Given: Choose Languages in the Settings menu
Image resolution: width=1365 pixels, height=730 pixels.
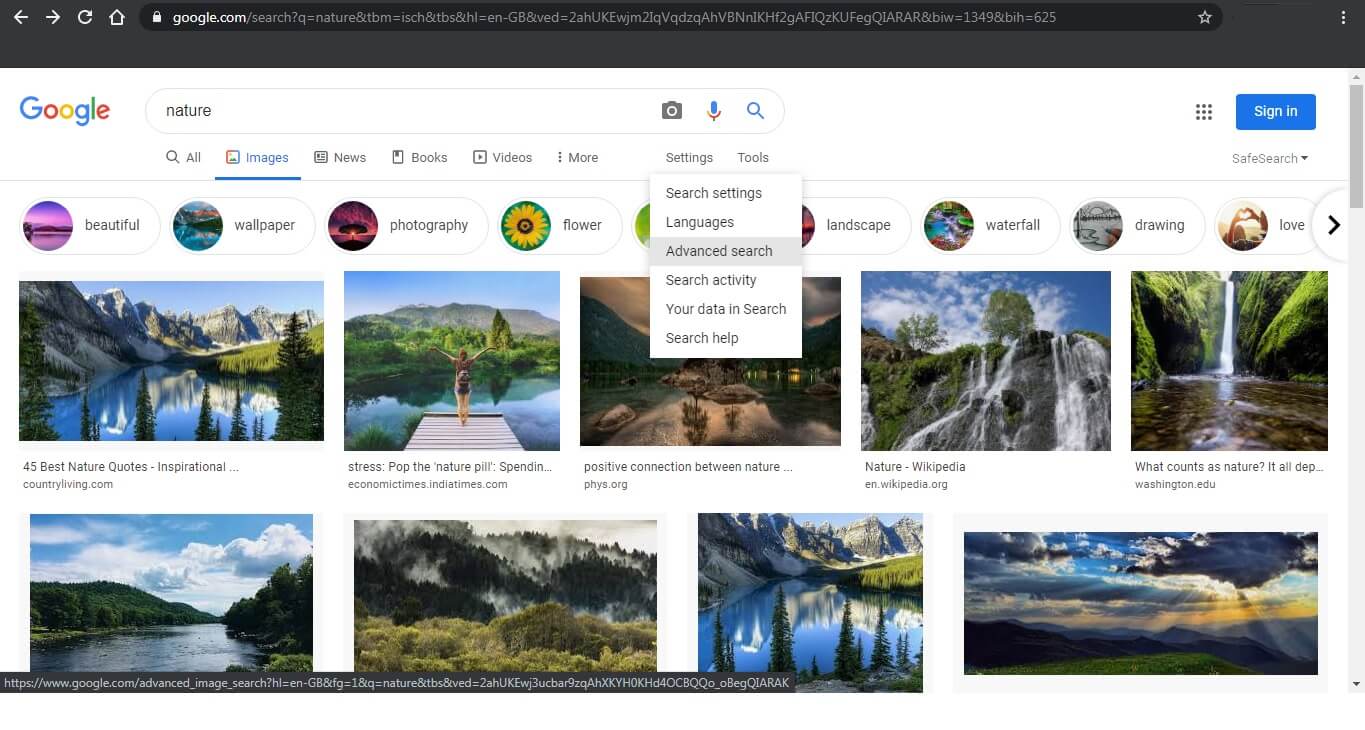Looking at the screenshot, I should [x=699, y=222].
